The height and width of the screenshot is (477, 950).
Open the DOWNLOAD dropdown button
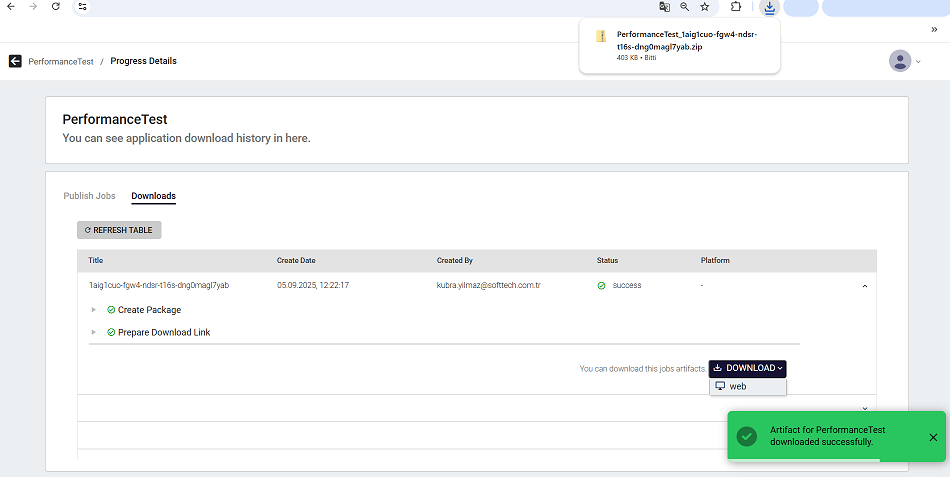(x=747, y=368)
